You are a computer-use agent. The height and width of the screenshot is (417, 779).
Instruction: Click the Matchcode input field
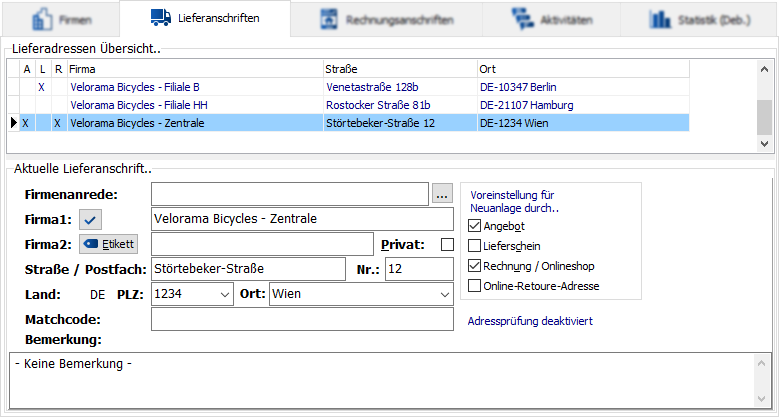[302, 319]
